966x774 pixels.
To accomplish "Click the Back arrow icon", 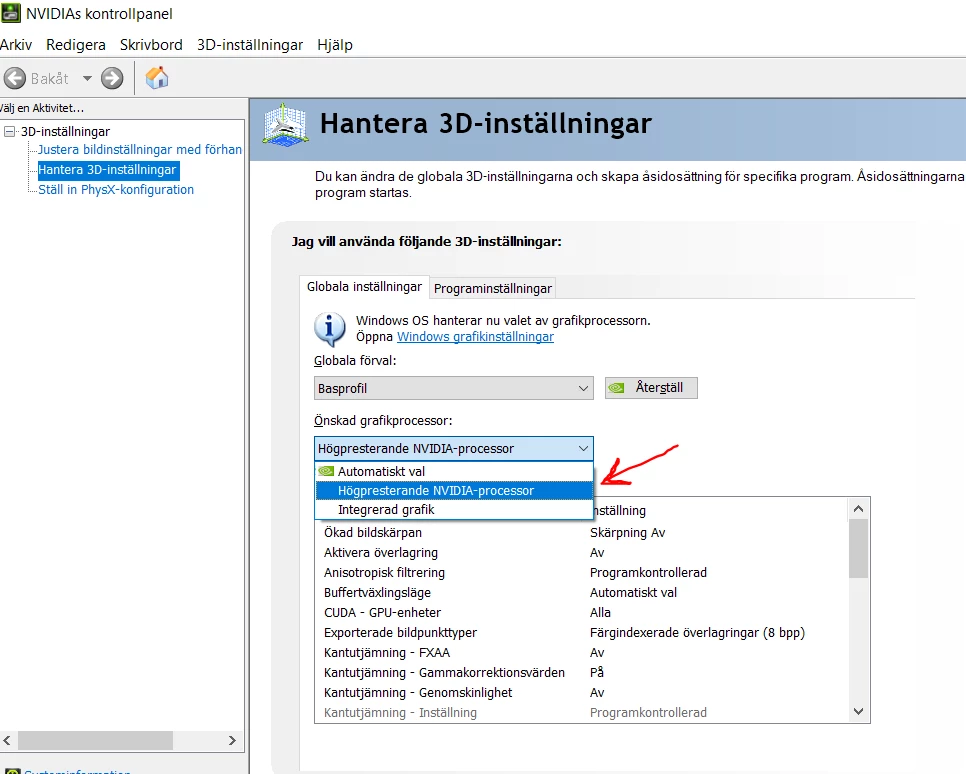I will click(15, 78).
